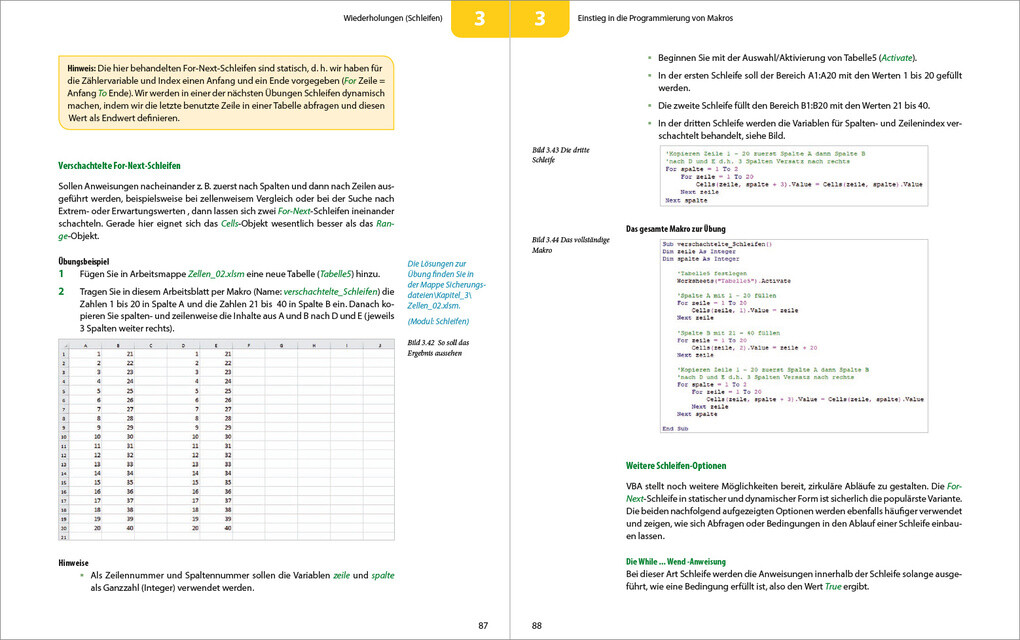Click the 'Hinweise' subheading on page 87
The height and width of the screenshot is (640, 1020).
[x=73, y=563]
